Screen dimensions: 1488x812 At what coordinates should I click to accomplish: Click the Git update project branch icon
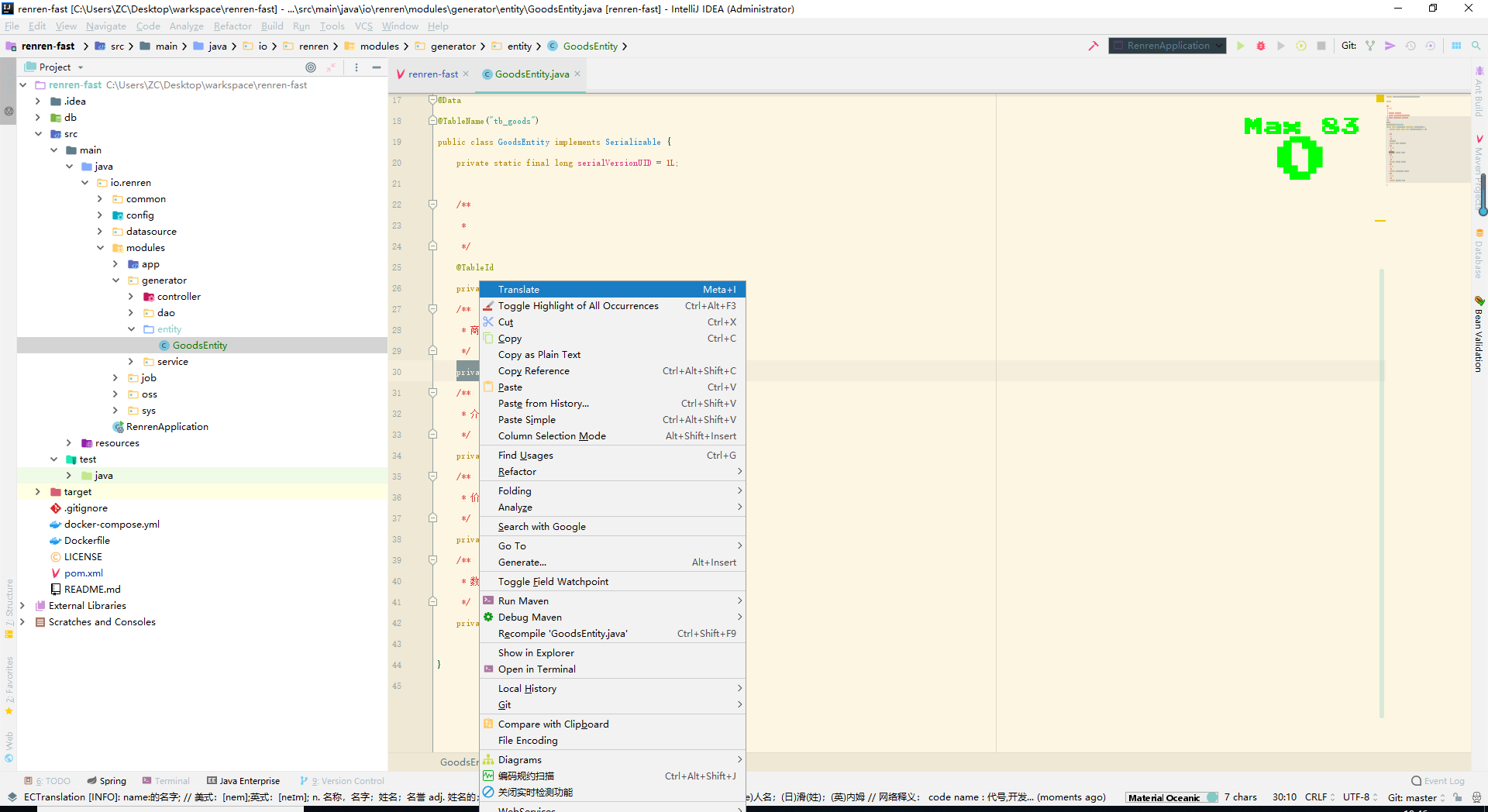(x=1370, y=46)
